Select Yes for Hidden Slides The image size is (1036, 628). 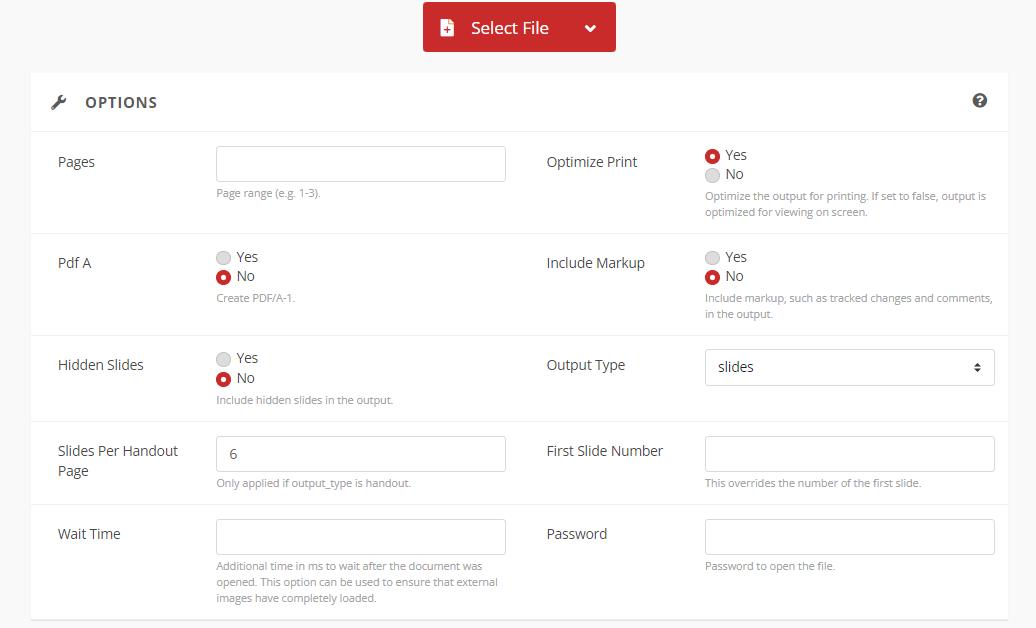click(x=222, y=358)
